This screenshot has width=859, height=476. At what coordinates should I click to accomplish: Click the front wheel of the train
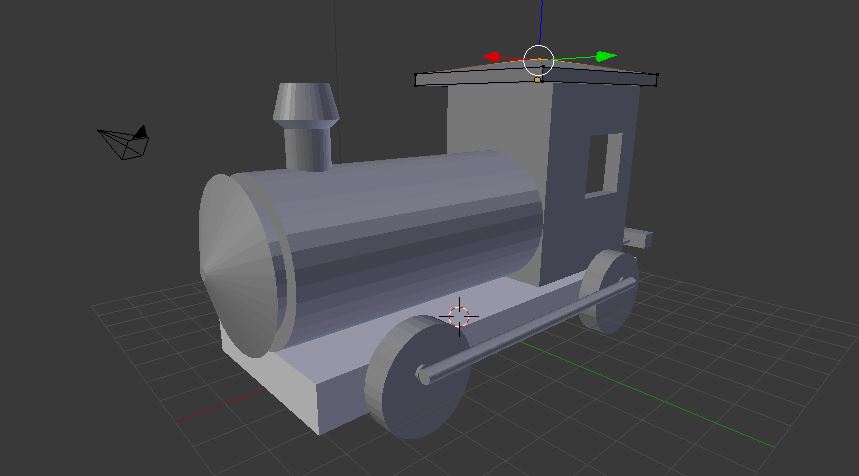tap(417, 377)
